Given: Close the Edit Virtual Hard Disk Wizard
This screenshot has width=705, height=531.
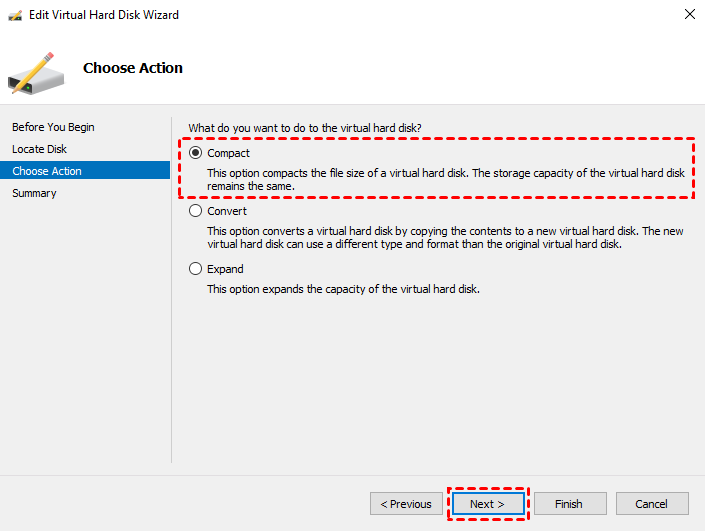Looking at the screenshot, I should pos(689,15).
